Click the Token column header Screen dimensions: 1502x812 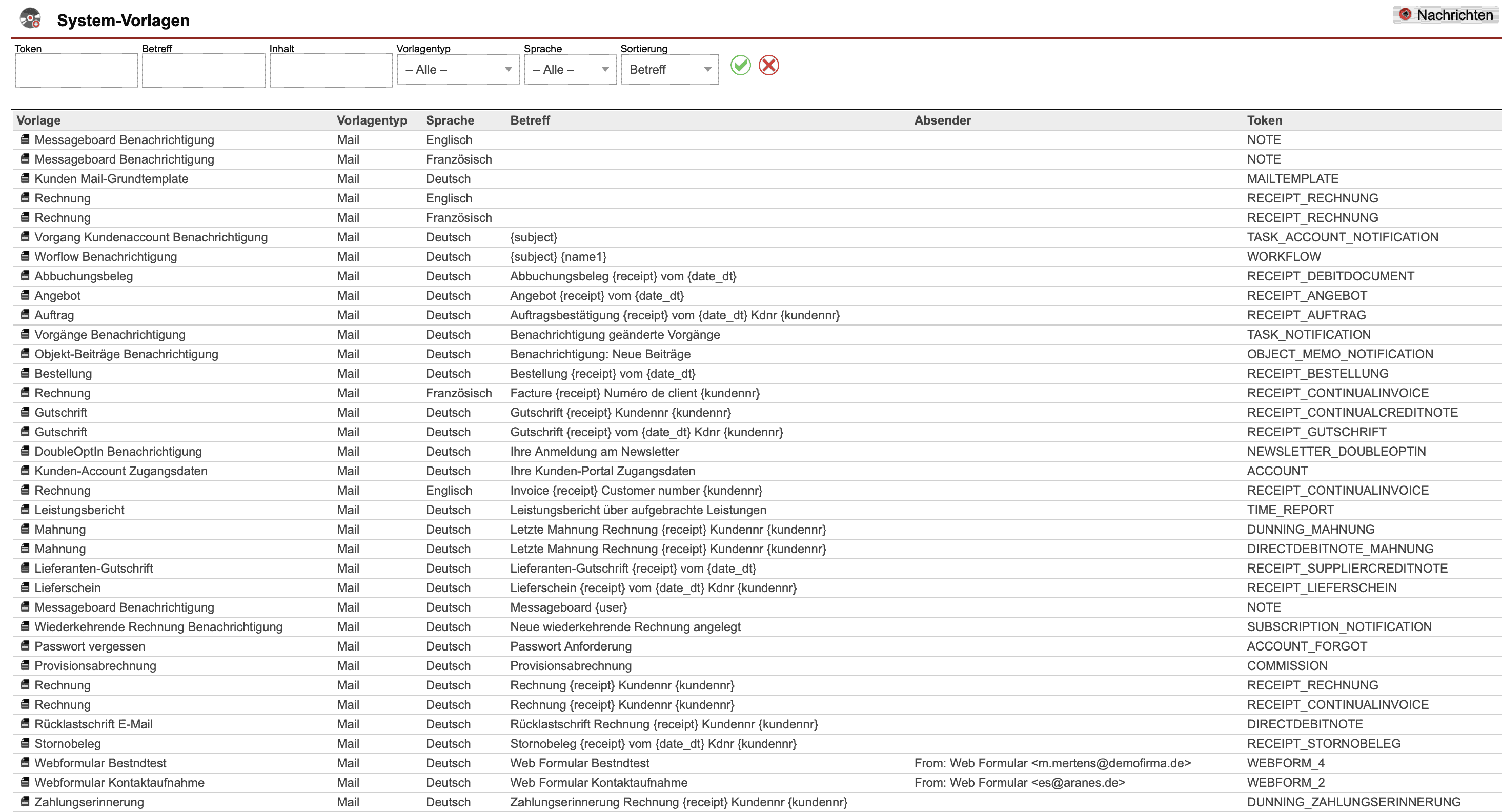[x=1264, y=120]
